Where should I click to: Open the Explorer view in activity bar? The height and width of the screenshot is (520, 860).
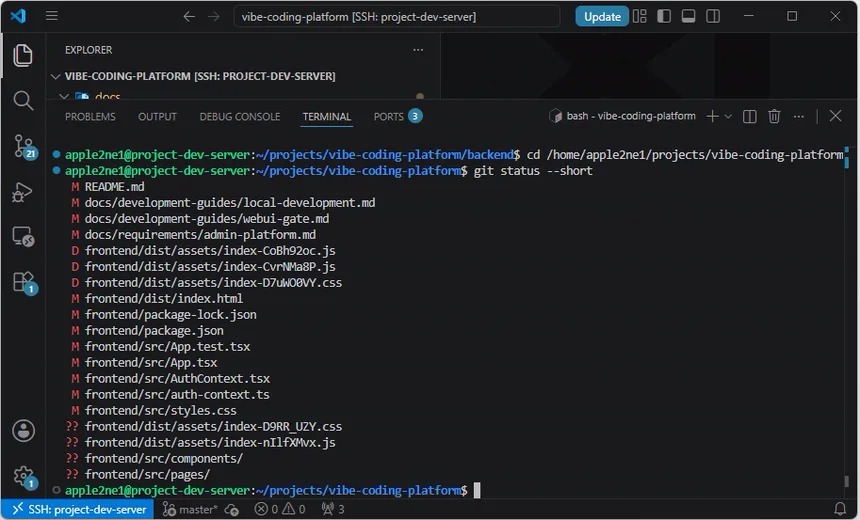pos(22,55)
